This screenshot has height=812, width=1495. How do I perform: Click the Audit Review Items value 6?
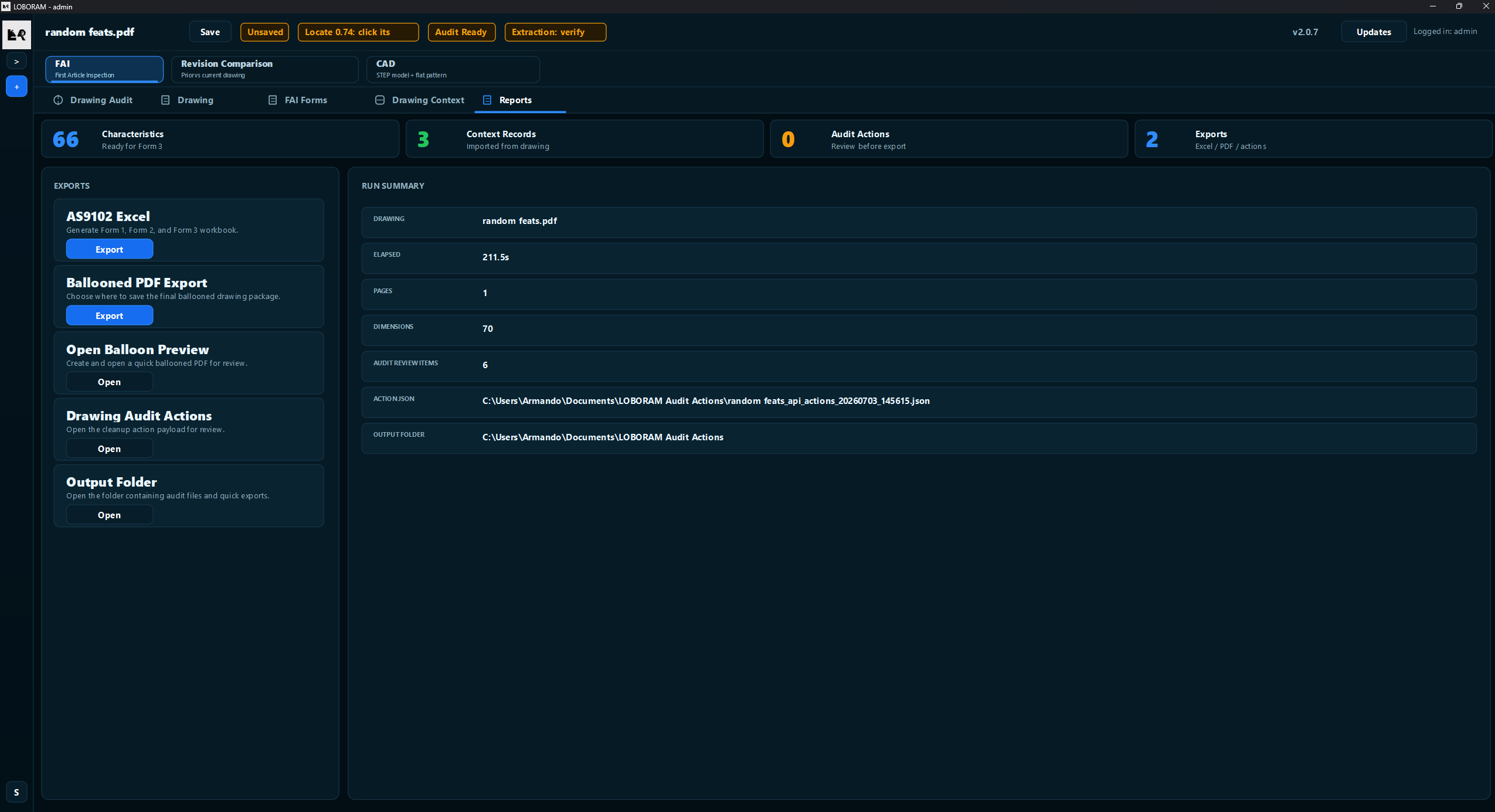[485, 365]
